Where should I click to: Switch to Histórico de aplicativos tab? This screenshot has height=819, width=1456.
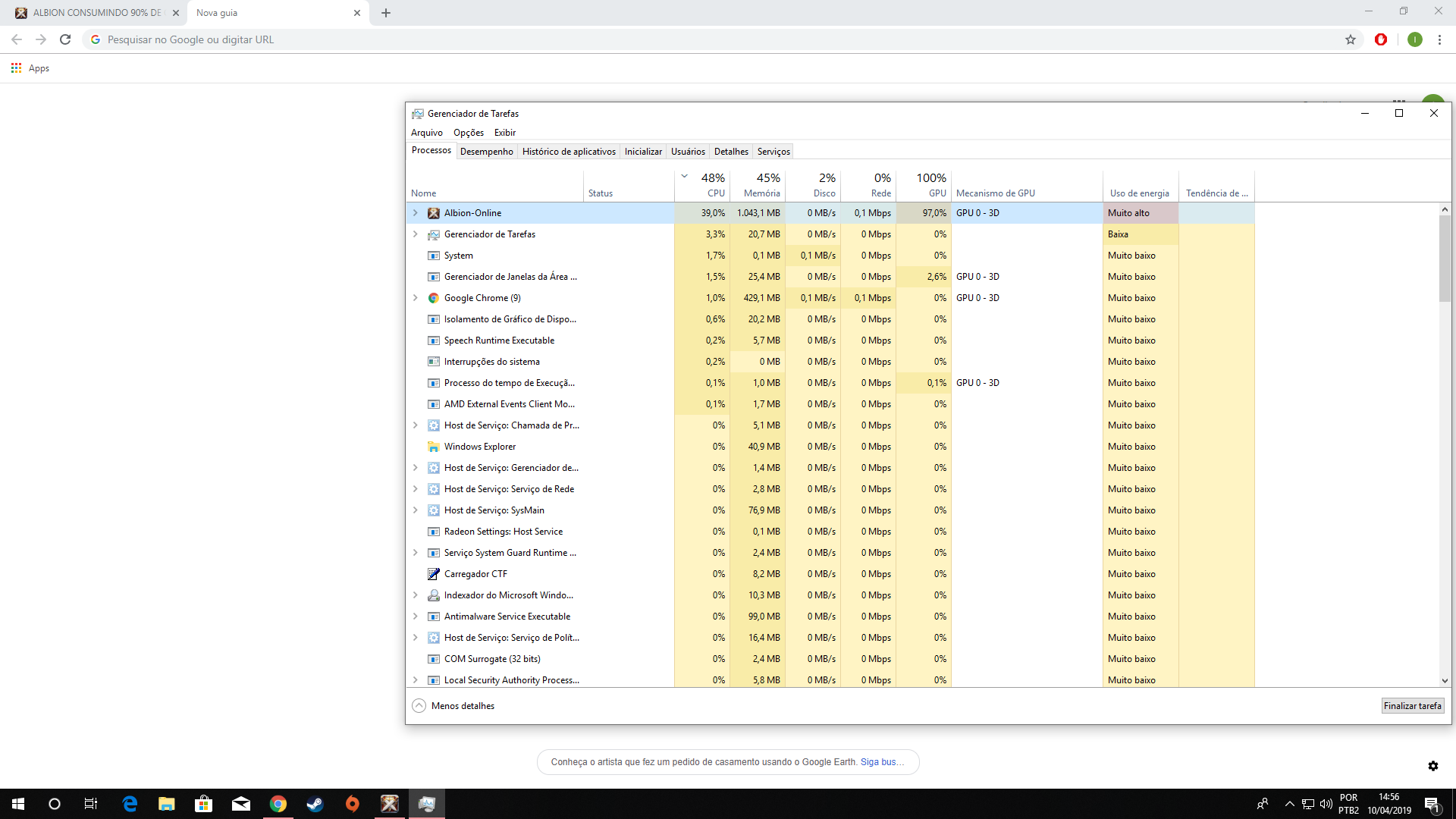569,152
